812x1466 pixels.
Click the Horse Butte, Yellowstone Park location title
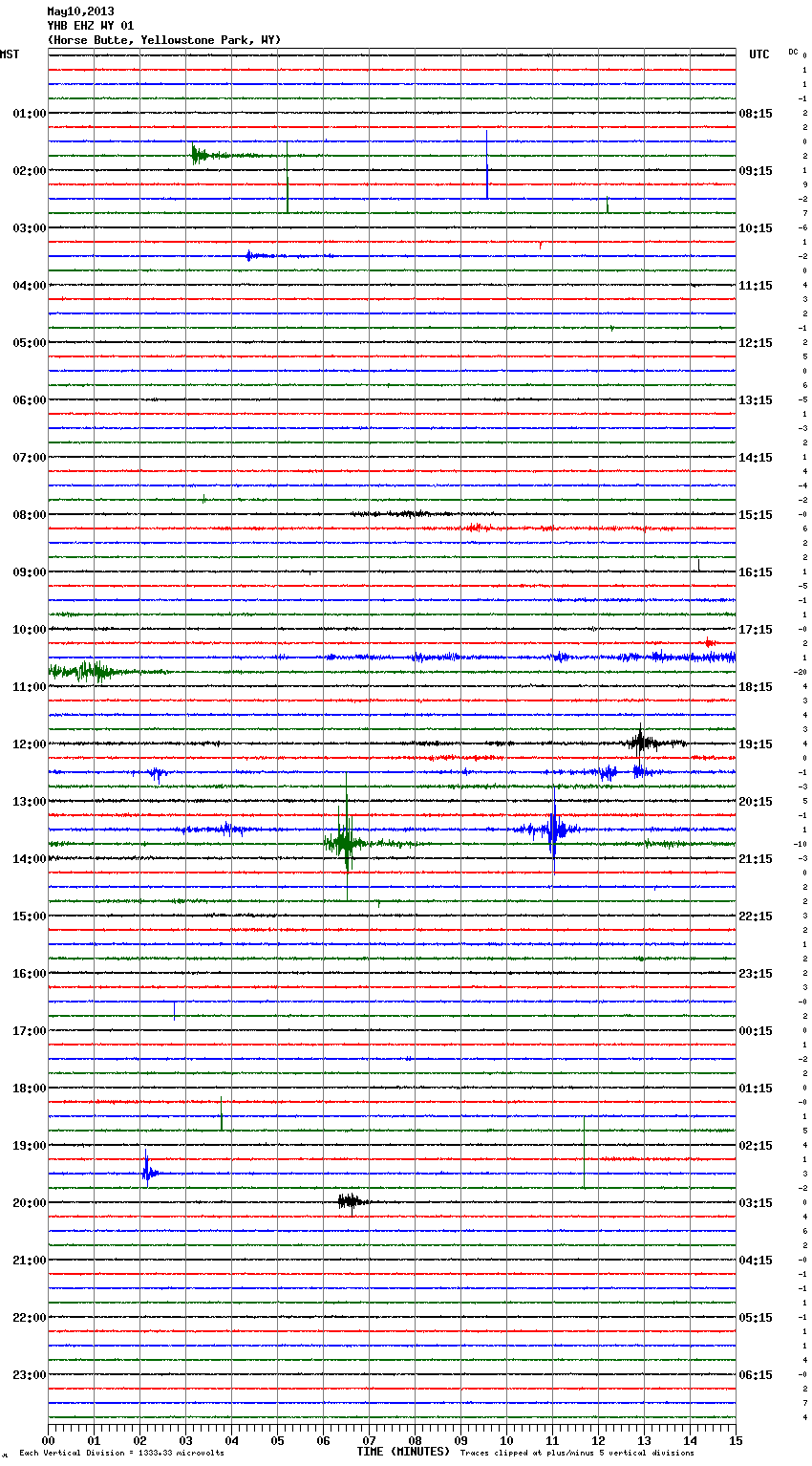click(164, 40)
